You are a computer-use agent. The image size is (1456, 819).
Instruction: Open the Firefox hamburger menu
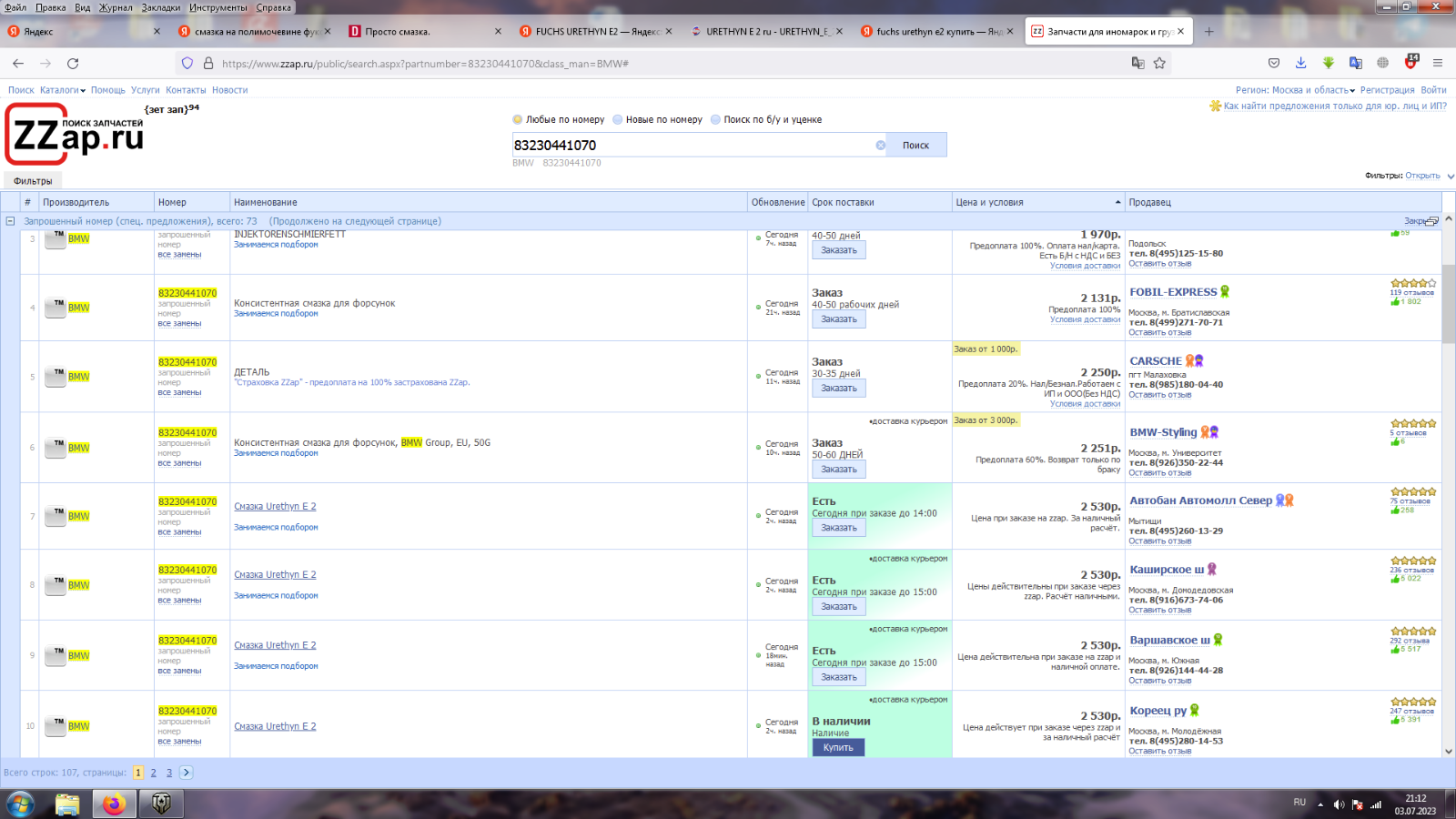pos(1438,63)
